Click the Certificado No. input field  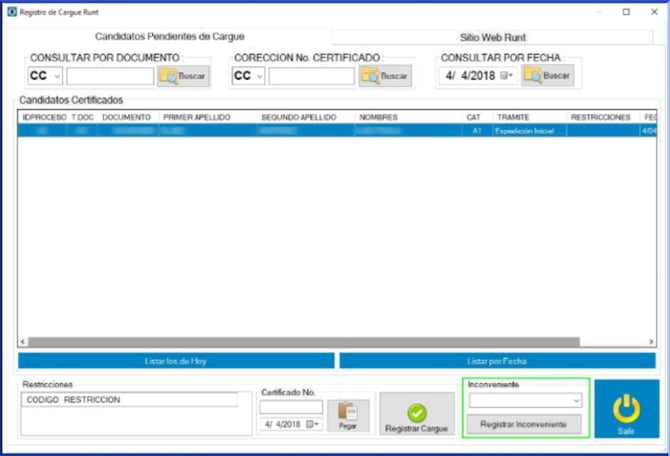pyautogui.click(x=291, y=407)
